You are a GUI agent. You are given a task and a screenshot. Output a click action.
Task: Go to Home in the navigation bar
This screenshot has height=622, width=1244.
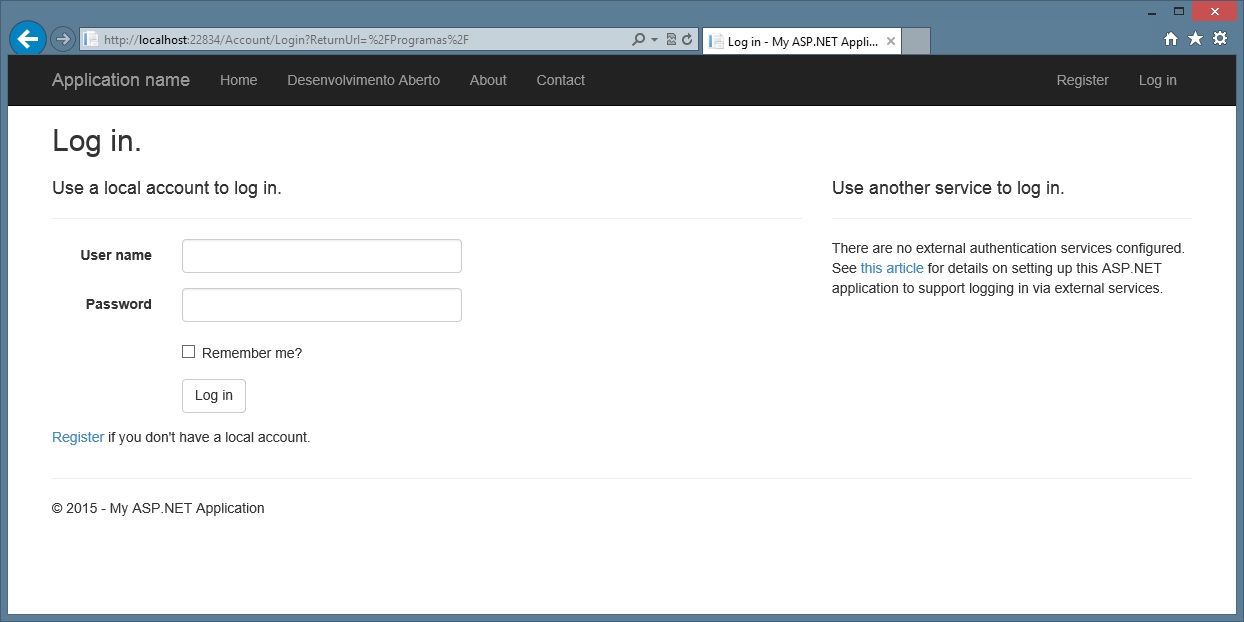238,80
